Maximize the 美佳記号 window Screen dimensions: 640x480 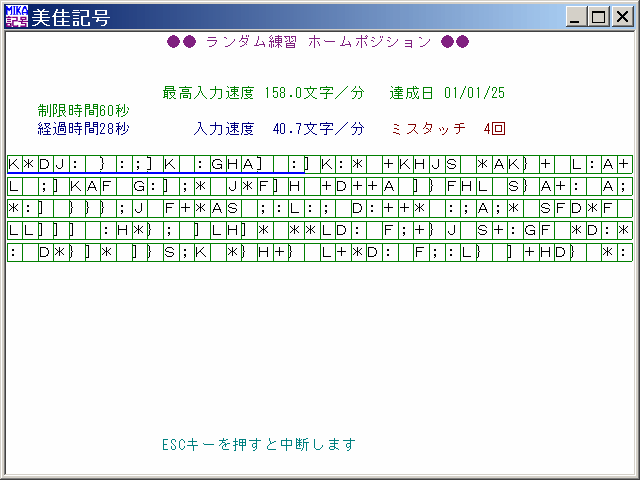point(598,17)
